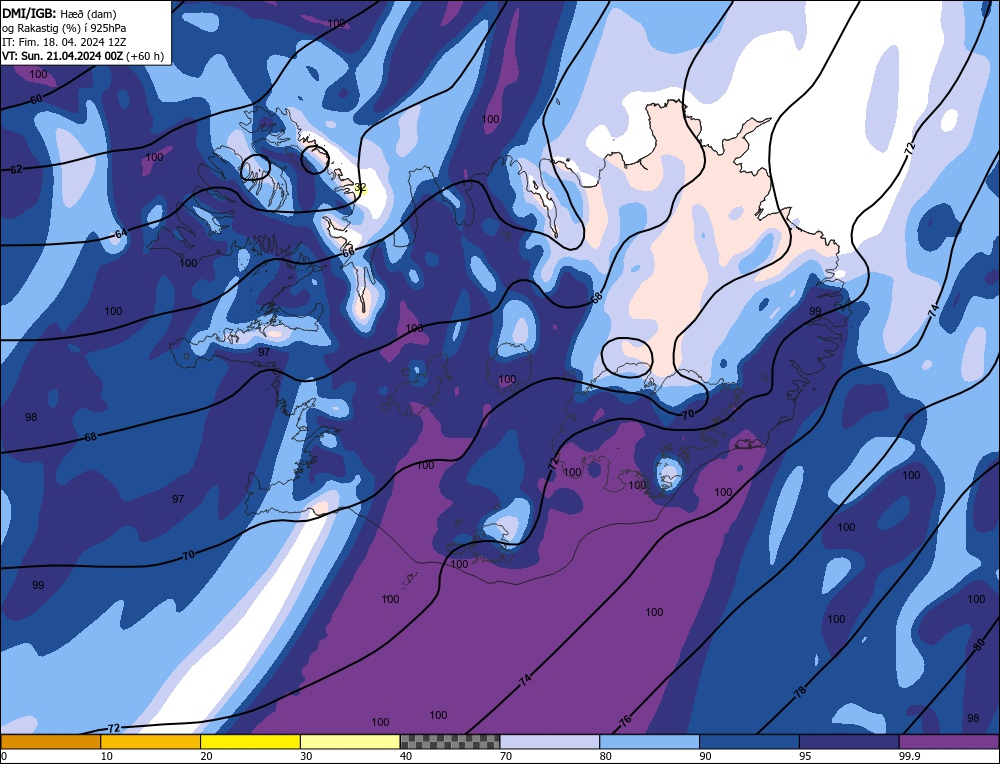
Task: Click the legend scale value 0
Action: [4, 756]
